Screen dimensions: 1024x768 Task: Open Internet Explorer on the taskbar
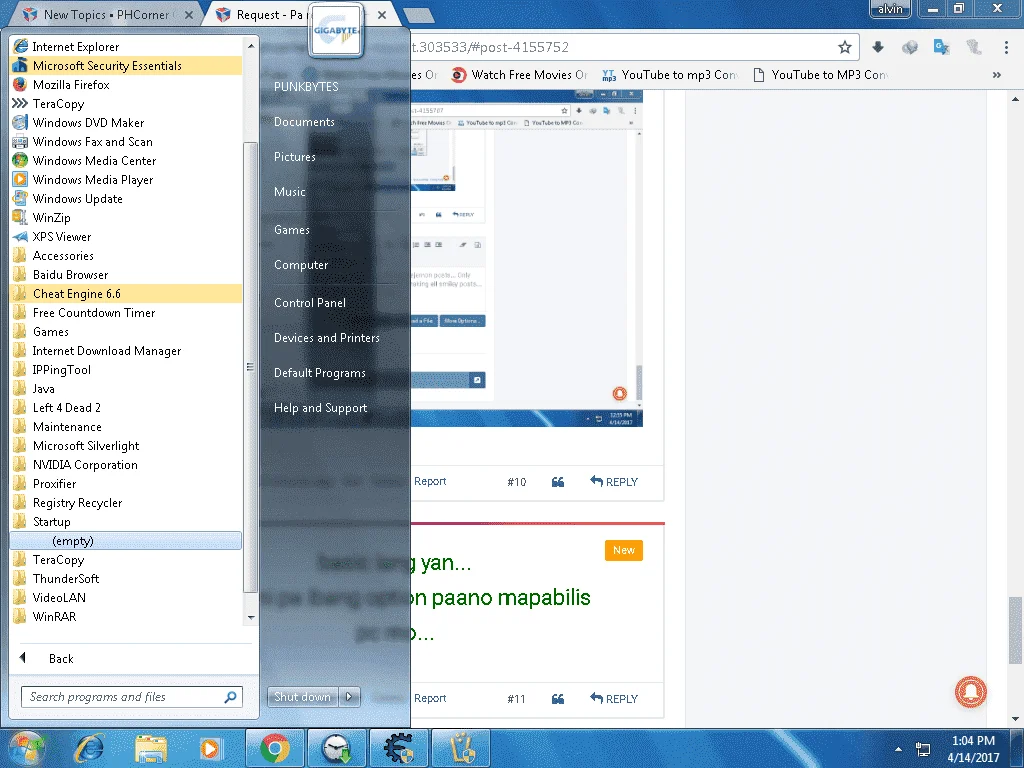(x=89, y=748)
